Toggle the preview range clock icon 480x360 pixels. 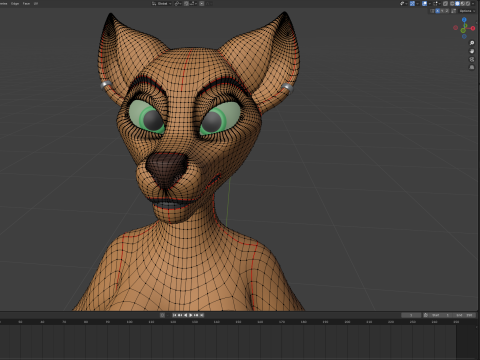coord(426,315)
